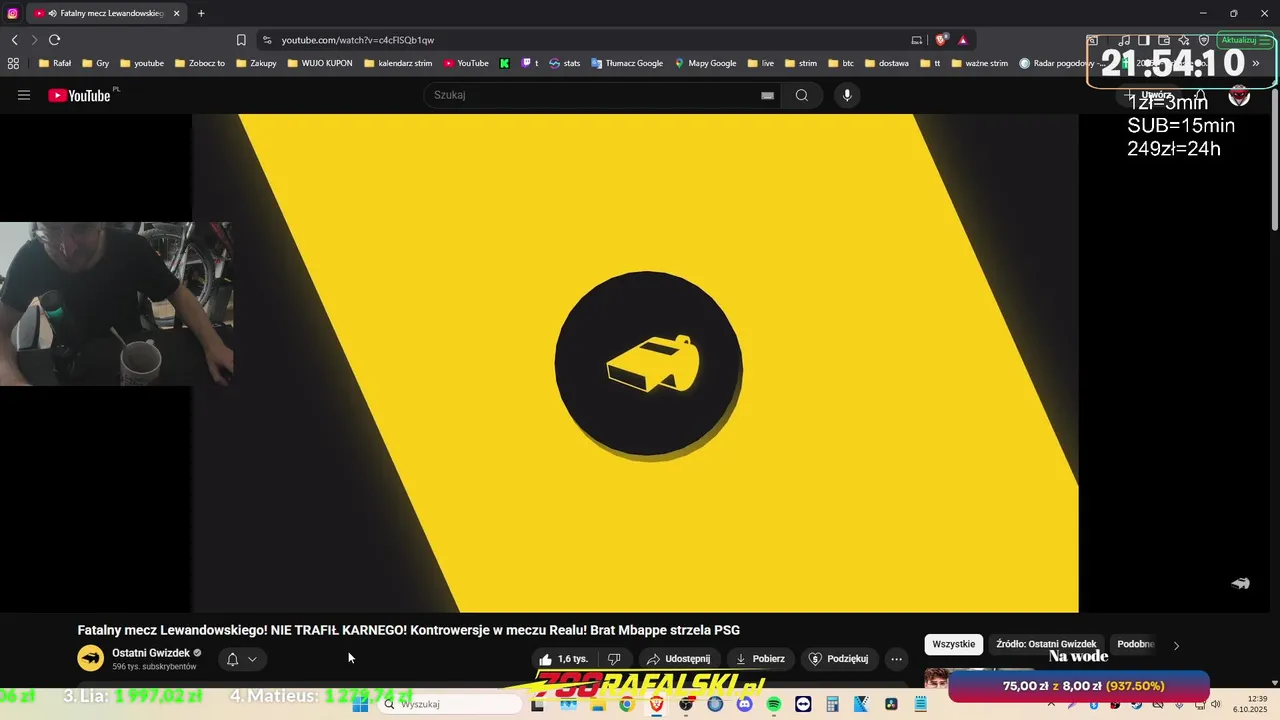Show more filter chips with right arrow
Screen dimensions: 1280x720
(1176, 645)
